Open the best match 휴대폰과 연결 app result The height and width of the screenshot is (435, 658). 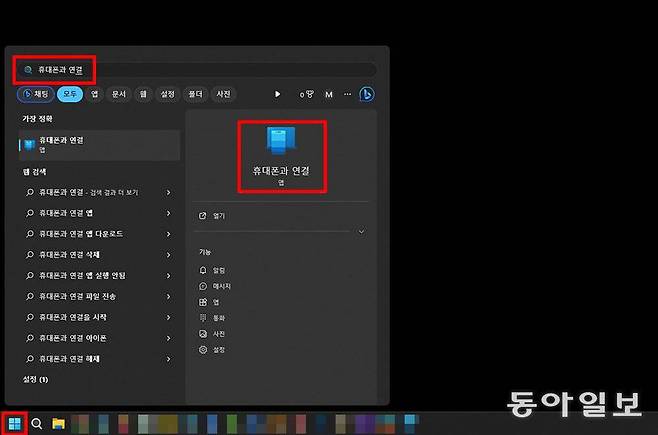click(x=99, y=145)
